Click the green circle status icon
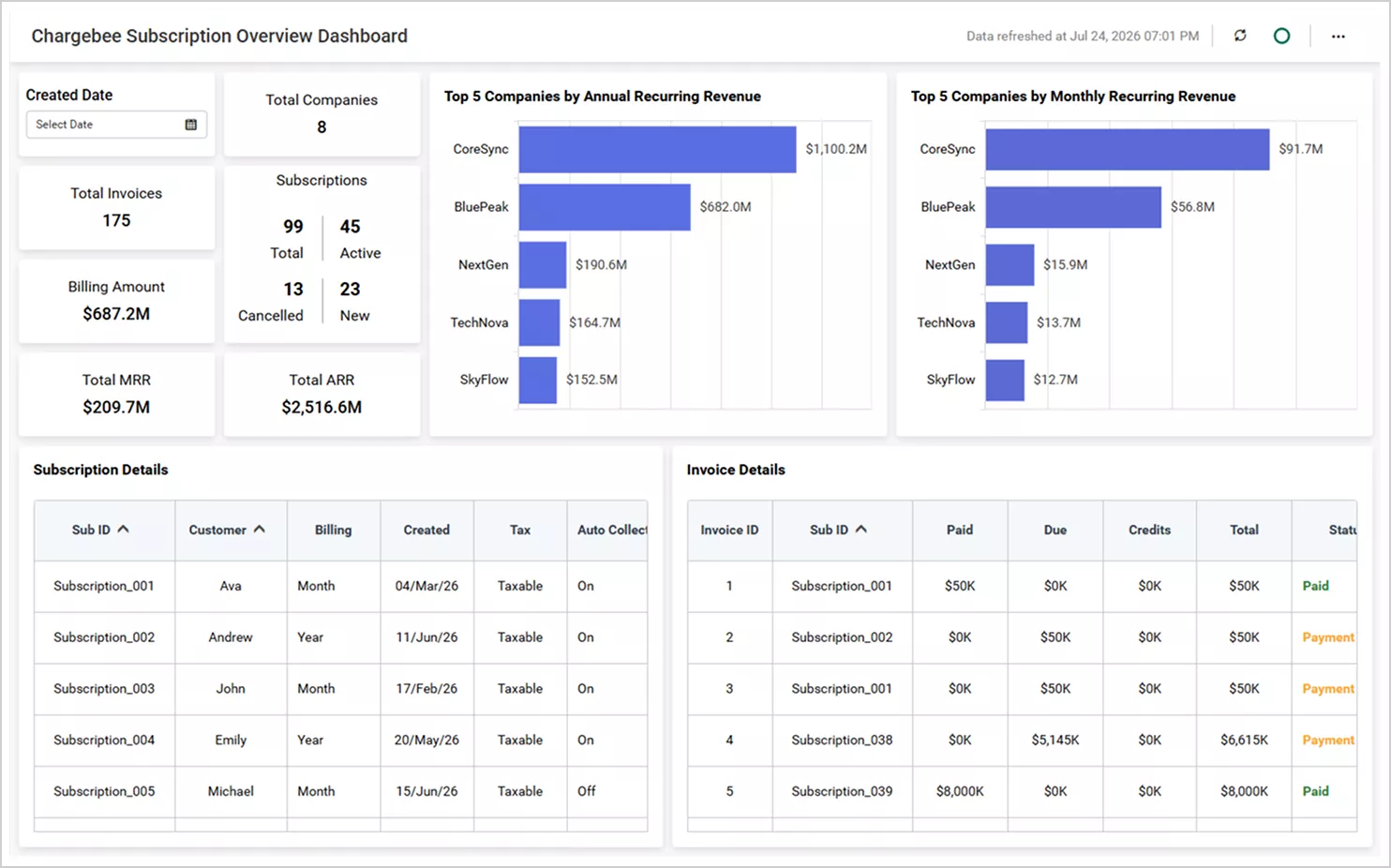 [x=1281, y=36]
